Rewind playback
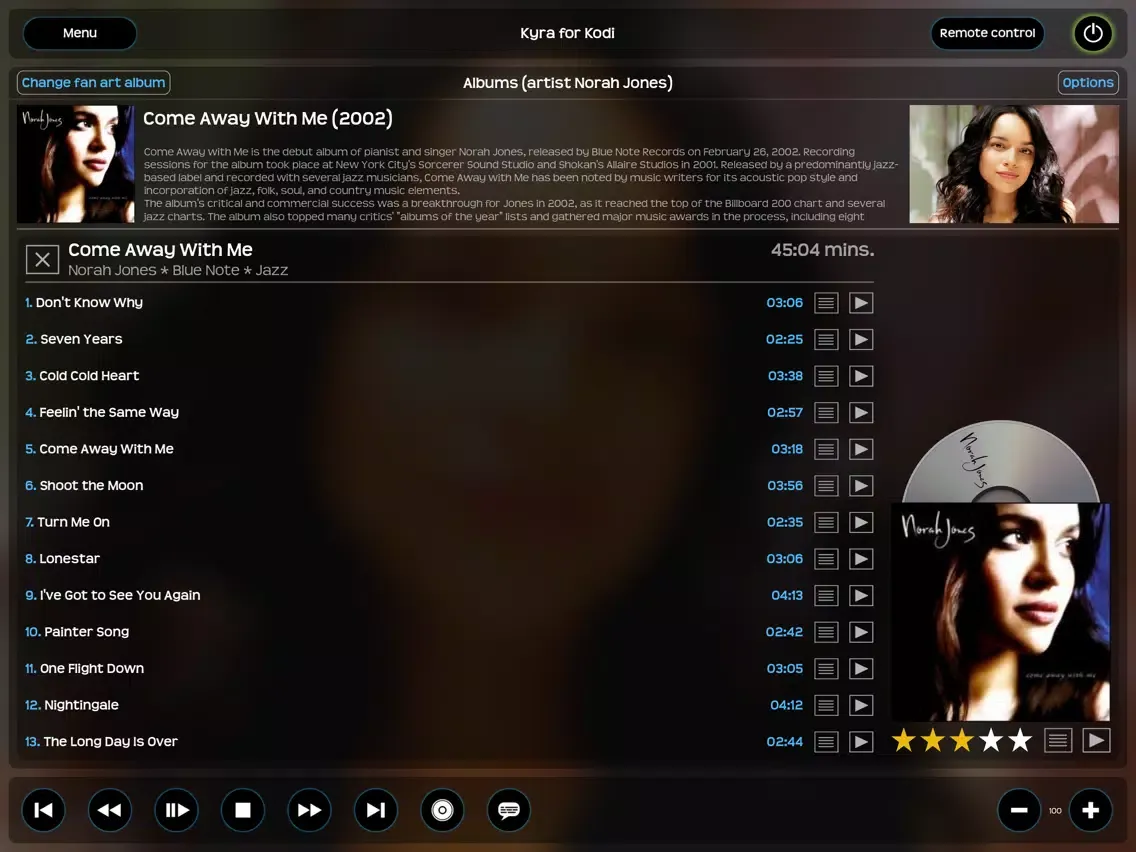The height and width of the screenshot is (852, 1136). point(109,810)
